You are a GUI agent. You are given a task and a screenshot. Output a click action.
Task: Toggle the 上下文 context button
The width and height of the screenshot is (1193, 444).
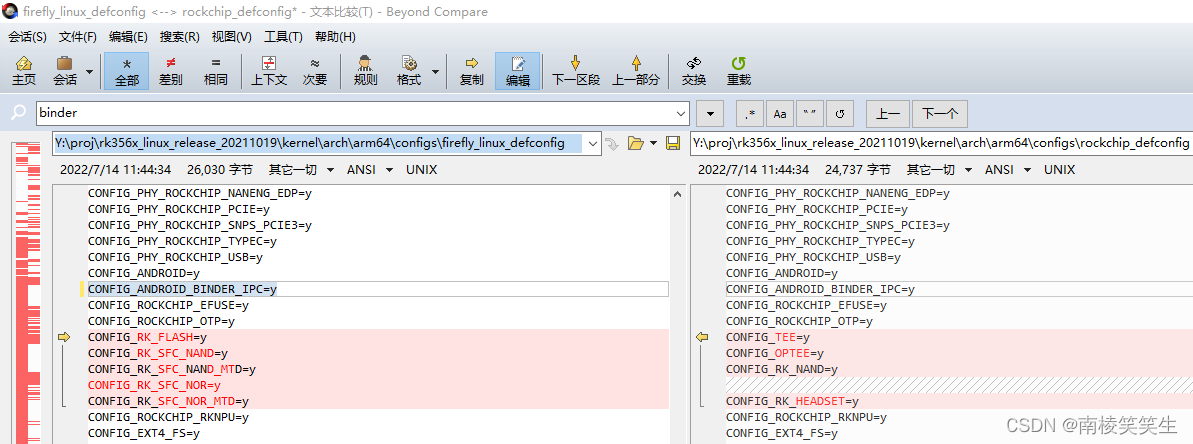pos(269,71)
